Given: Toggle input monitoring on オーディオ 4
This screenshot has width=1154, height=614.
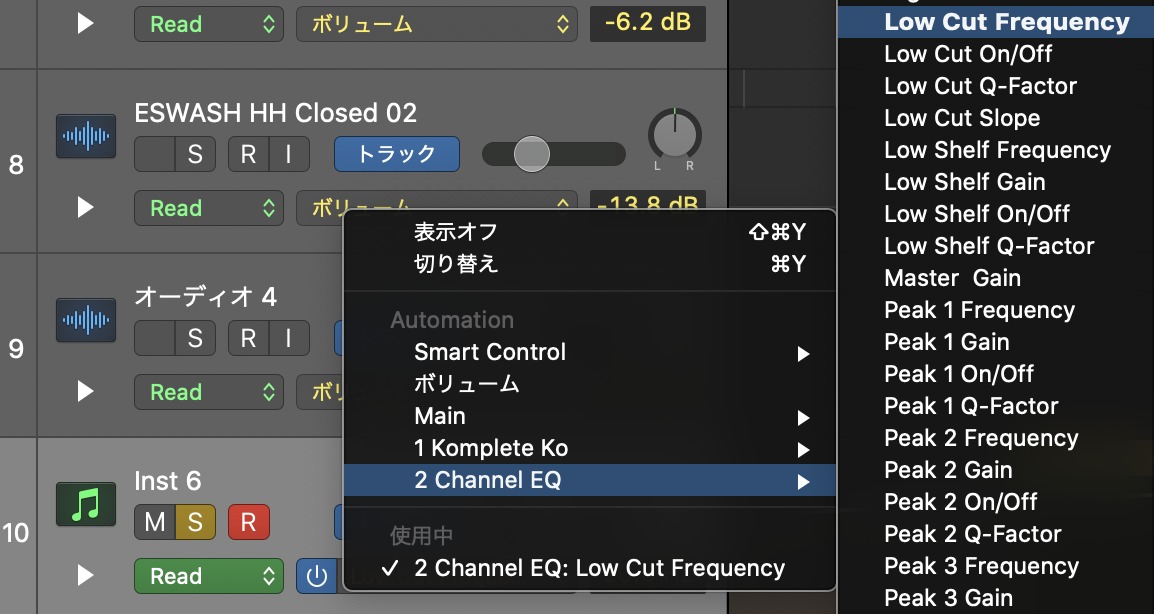Looking at the screenshot, I should pyautogui.click(x=289, y=338).
